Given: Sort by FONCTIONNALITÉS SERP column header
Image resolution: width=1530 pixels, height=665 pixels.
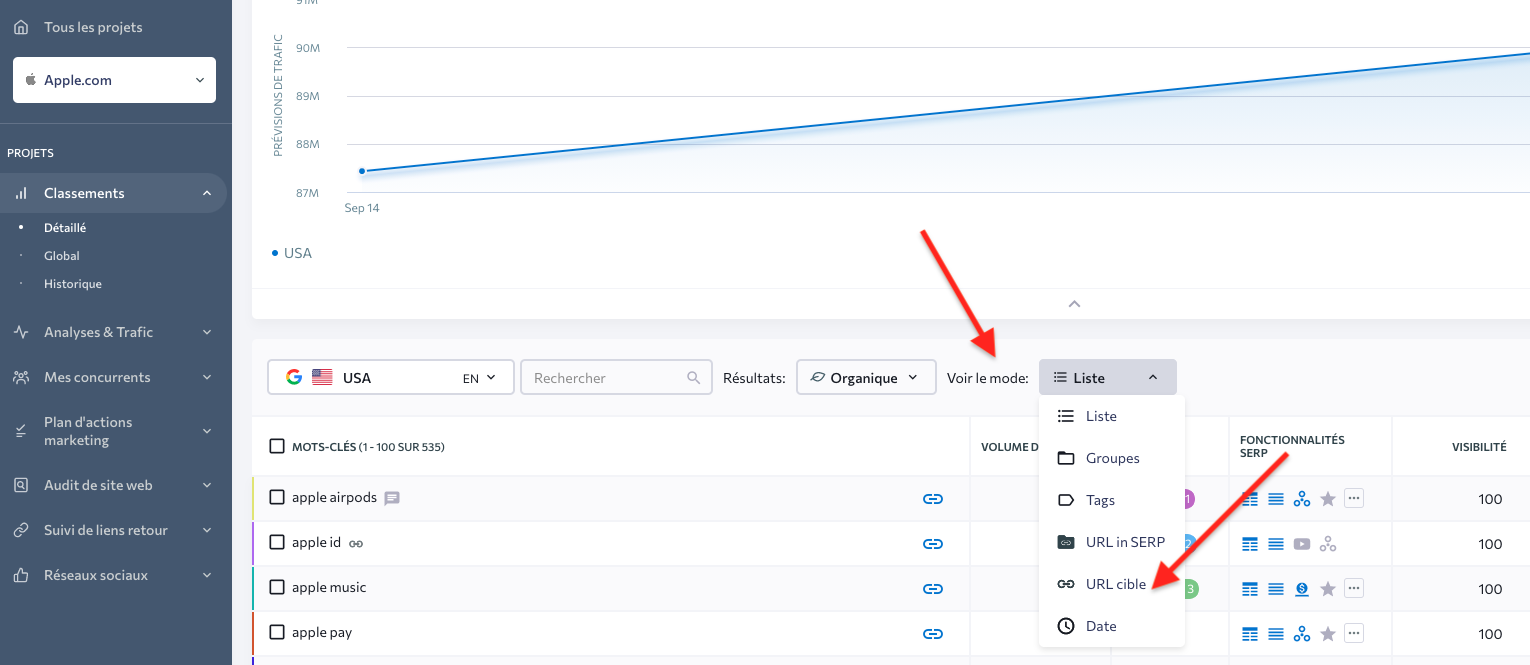Looking at the screenshot, I should coord(1292,446).
